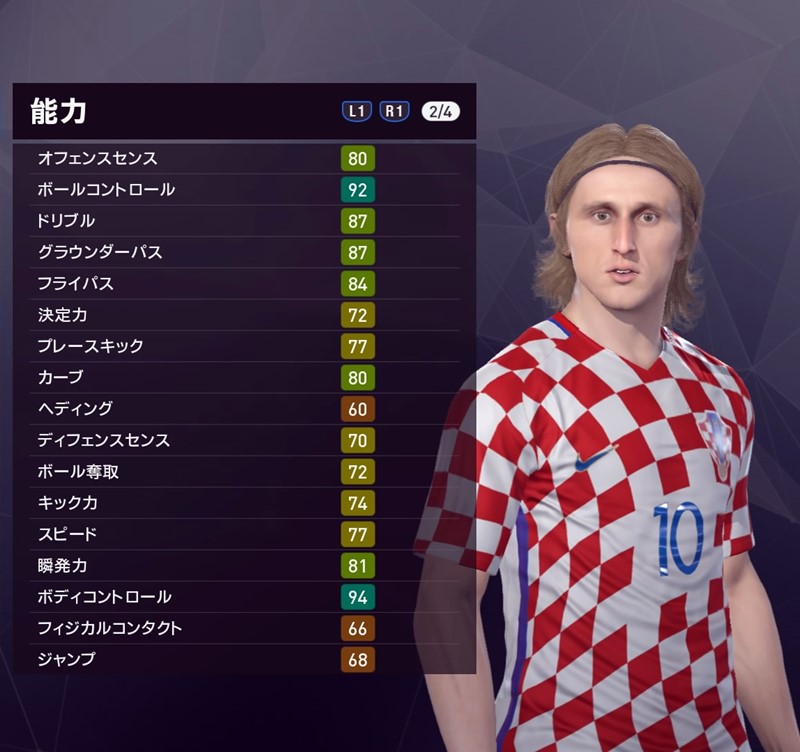This screenshot has width=800, height=752.
Task: Select the 2/4 page indicator
Action: 440,111
